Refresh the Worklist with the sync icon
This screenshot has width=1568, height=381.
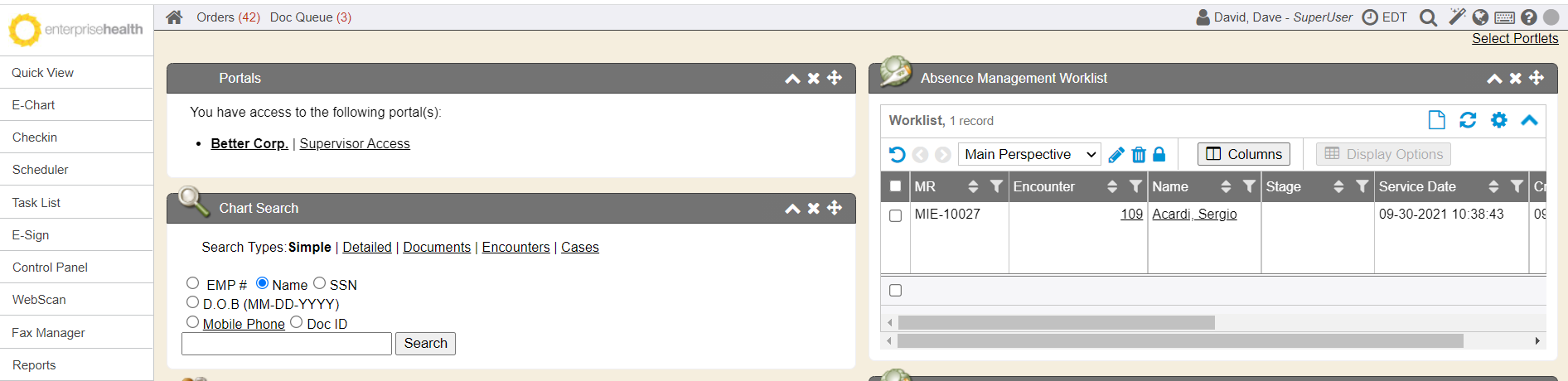point(1468,120)
